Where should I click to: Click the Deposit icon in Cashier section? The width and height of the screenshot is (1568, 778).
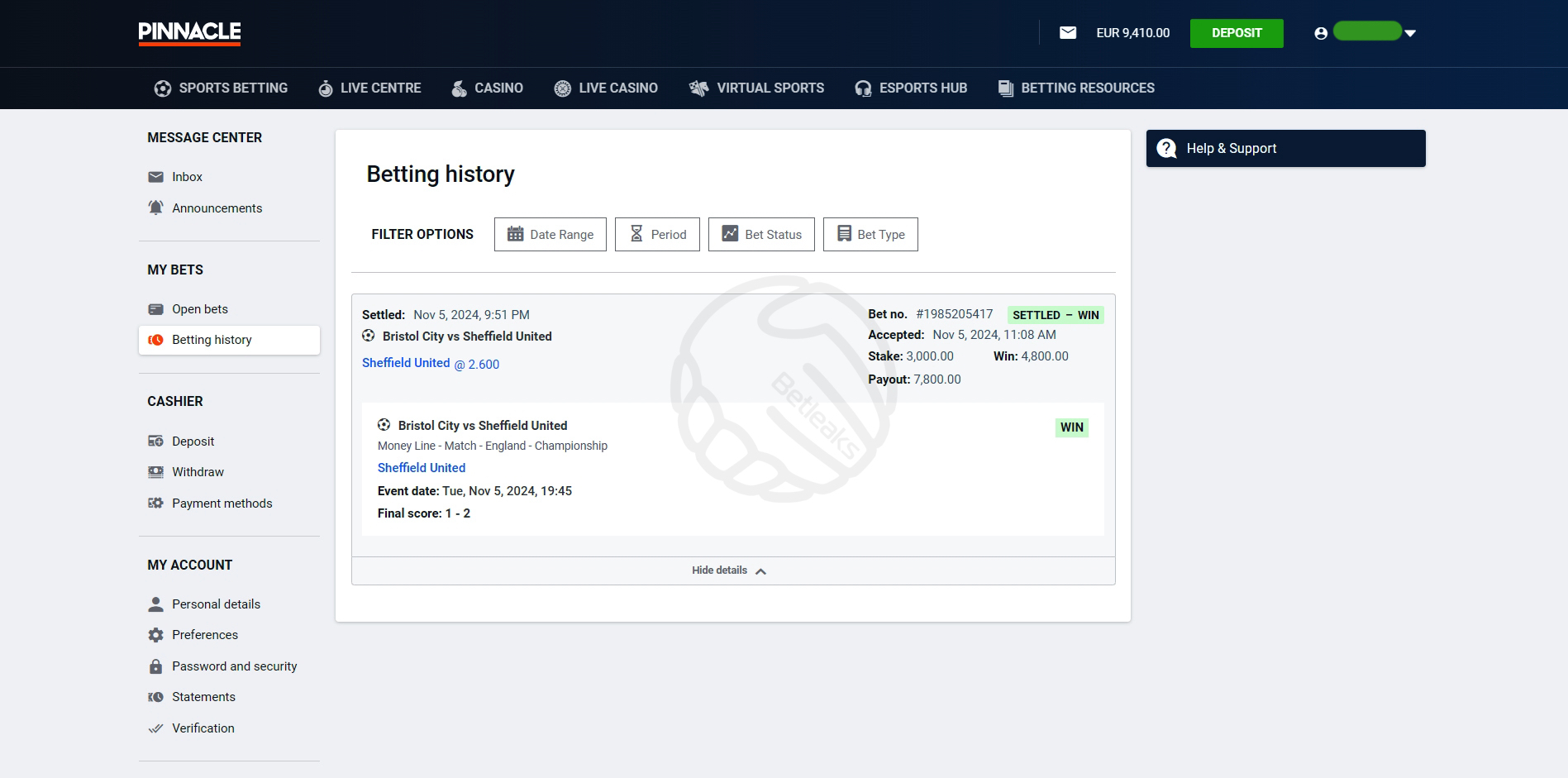[x=155, y=442]
